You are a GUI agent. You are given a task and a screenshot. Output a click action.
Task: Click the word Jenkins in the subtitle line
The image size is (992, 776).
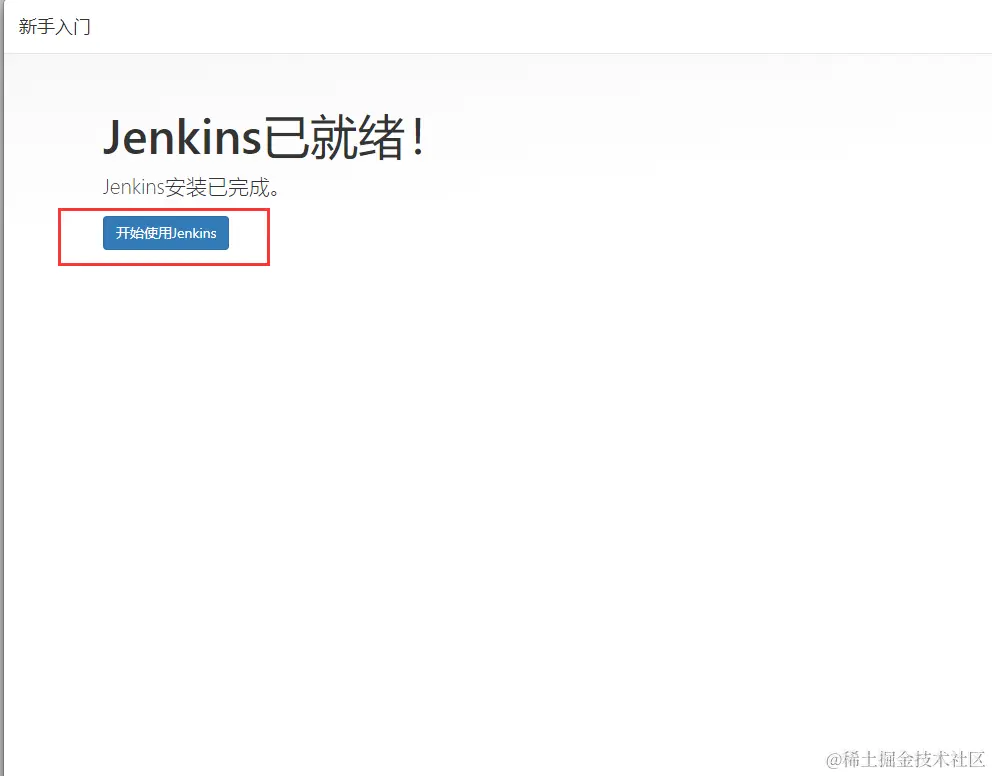click(133, 187)
